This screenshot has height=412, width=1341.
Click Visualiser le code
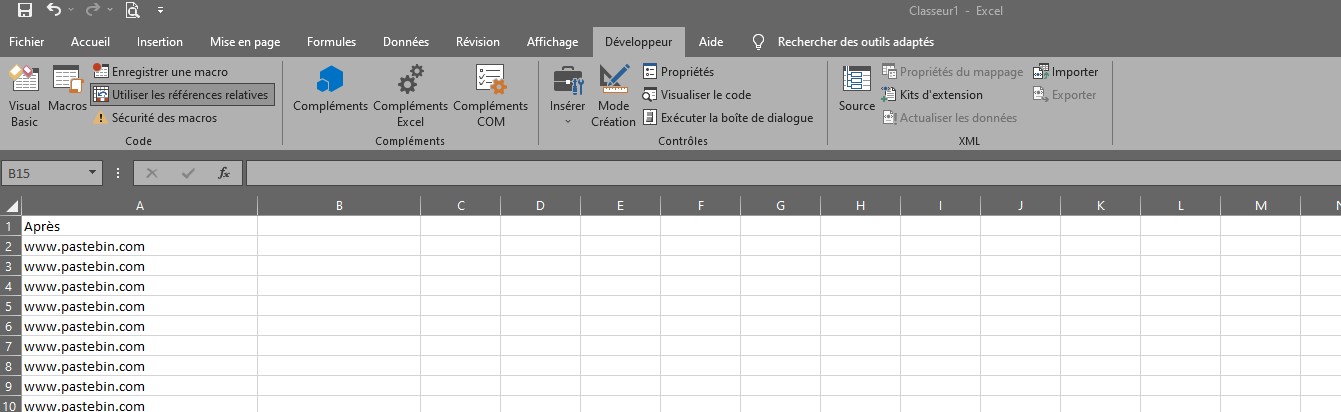(x=696, y=95)
